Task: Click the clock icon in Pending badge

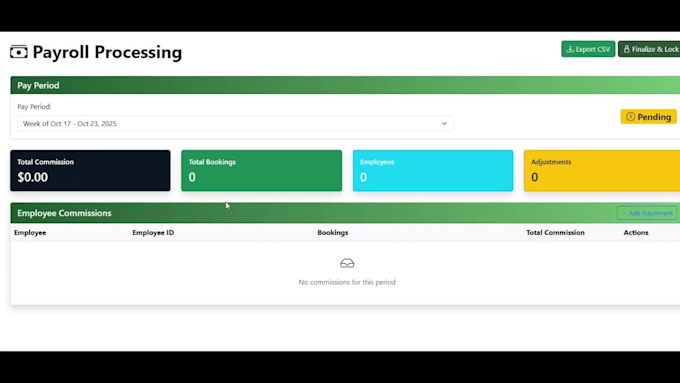Action: pyautogui.click(x=631, y=116)
